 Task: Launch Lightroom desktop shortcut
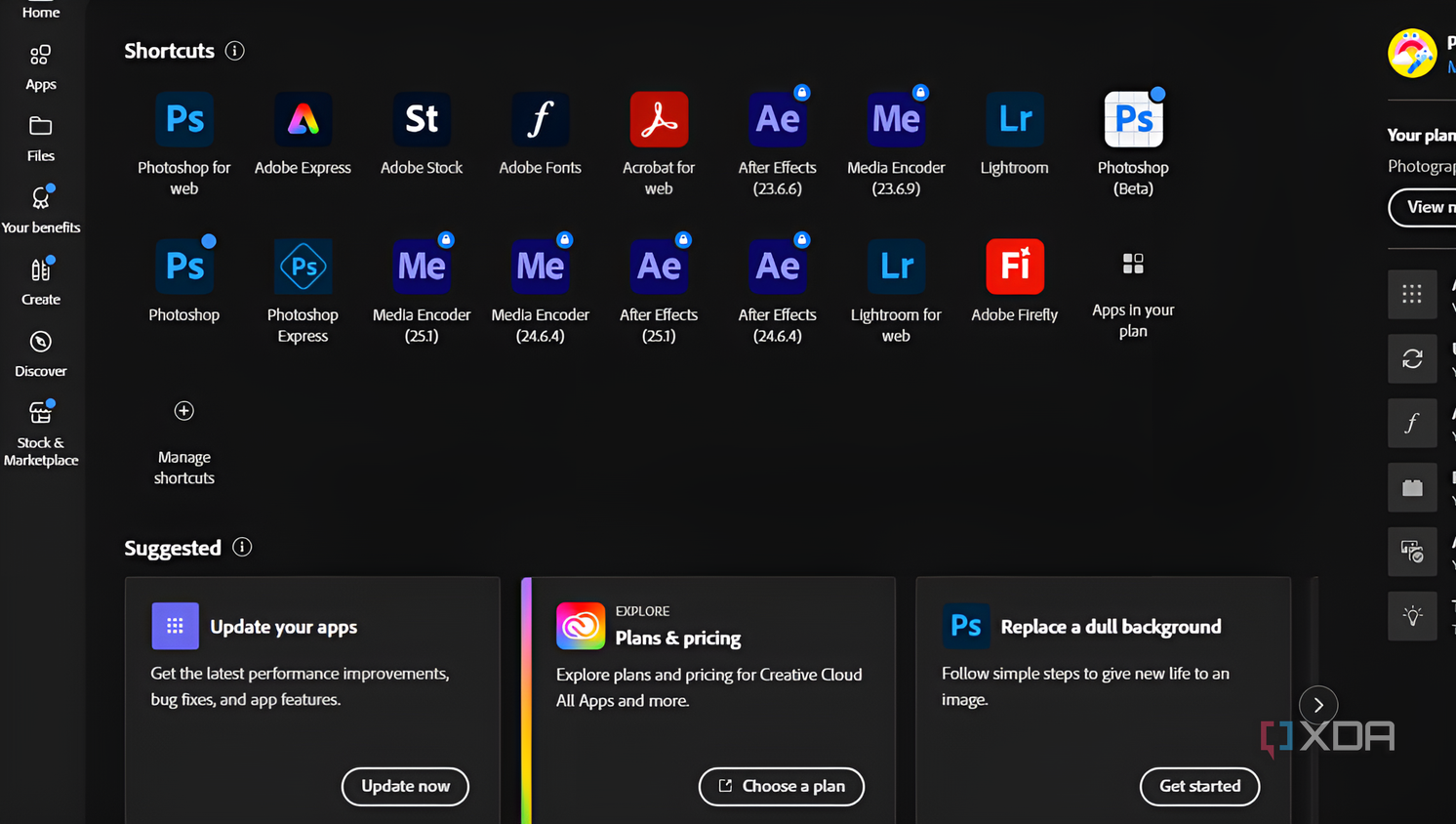pyautogui.click(x=1015, y=119)
